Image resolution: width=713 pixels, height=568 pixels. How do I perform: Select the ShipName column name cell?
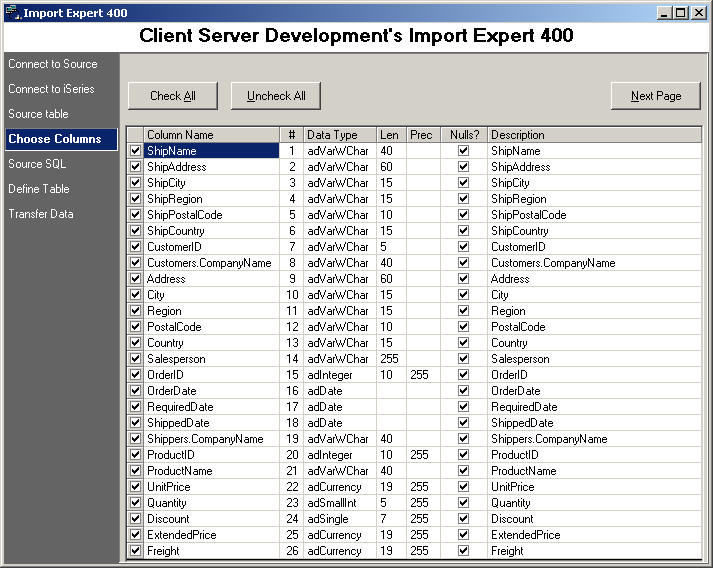pyautogui.click(x=211, y=151)
